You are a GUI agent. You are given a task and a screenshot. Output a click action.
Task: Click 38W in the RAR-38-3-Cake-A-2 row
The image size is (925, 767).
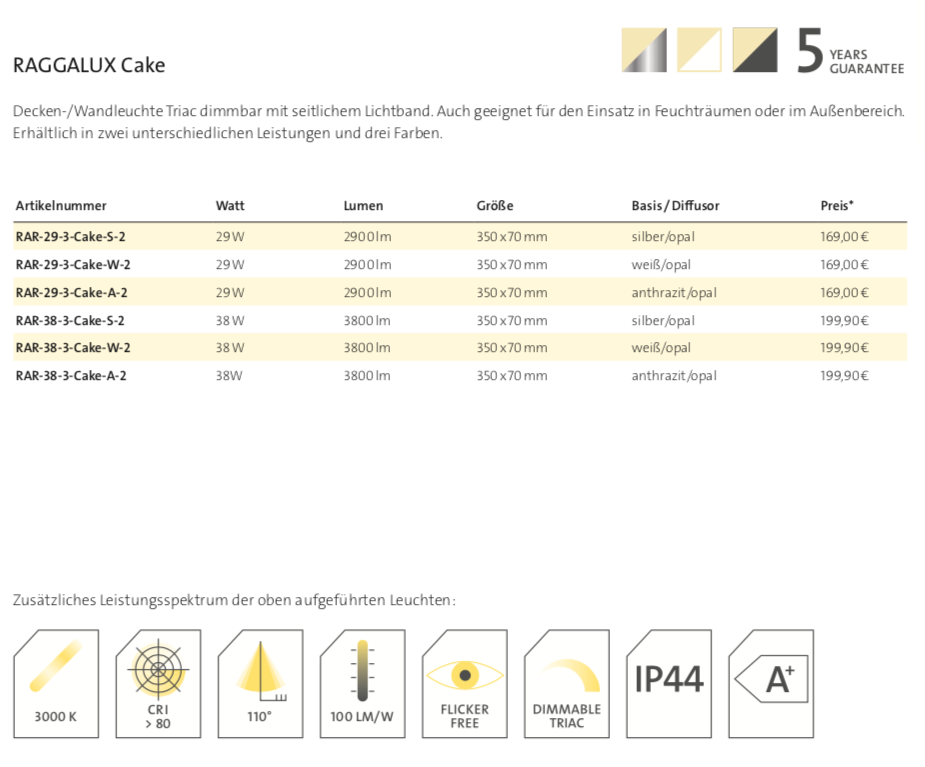click(229, 375)
